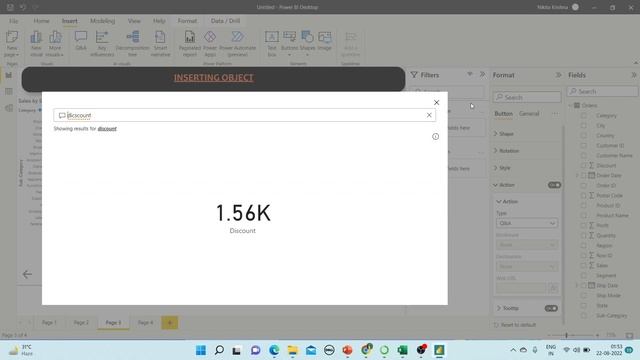
Task: Switch to Model view in sidebar
Action: point(9,108)
